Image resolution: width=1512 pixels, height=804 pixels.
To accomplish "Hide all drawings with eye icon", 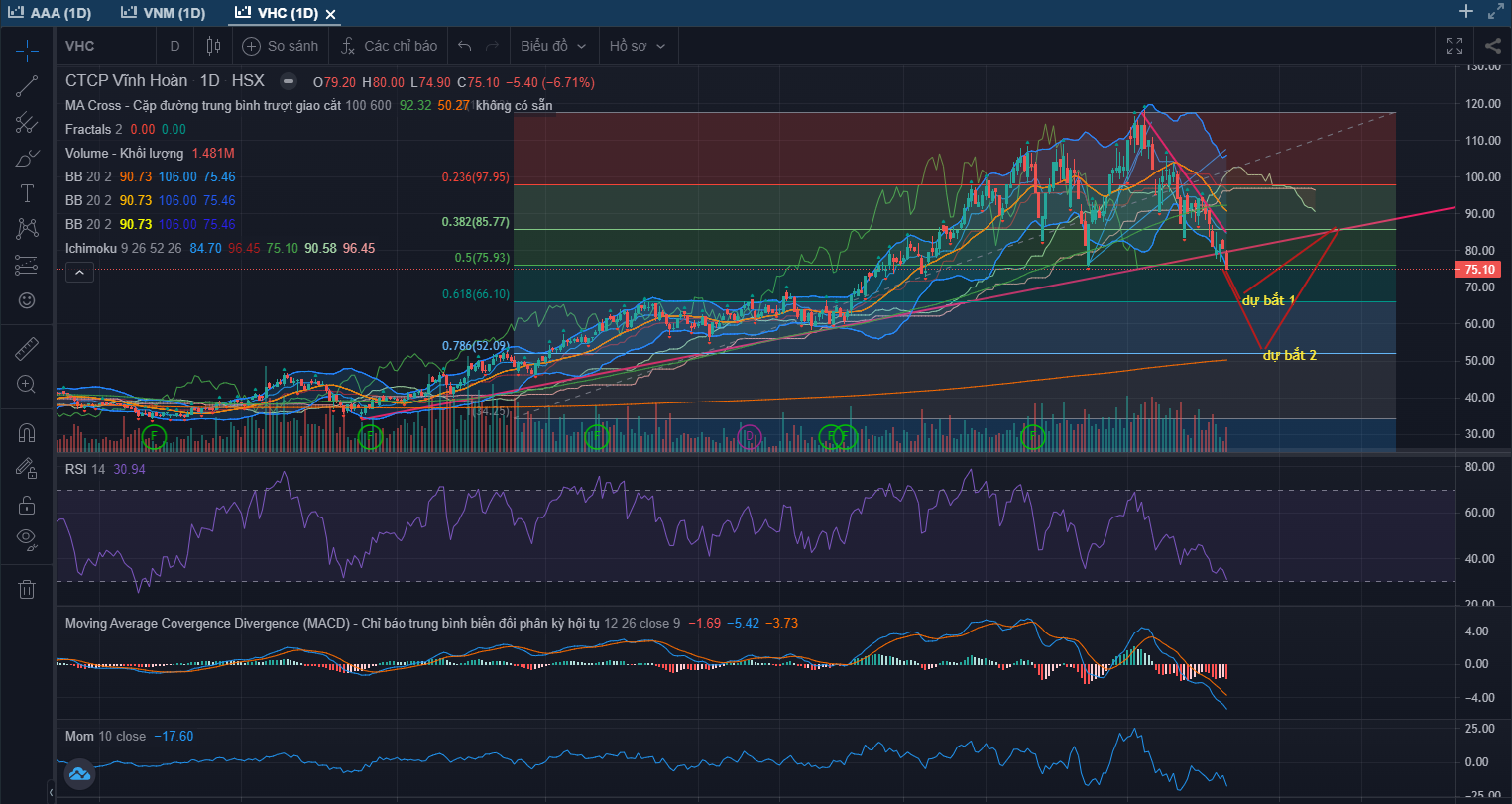I will pyautogui.click(x=27, y=539).
